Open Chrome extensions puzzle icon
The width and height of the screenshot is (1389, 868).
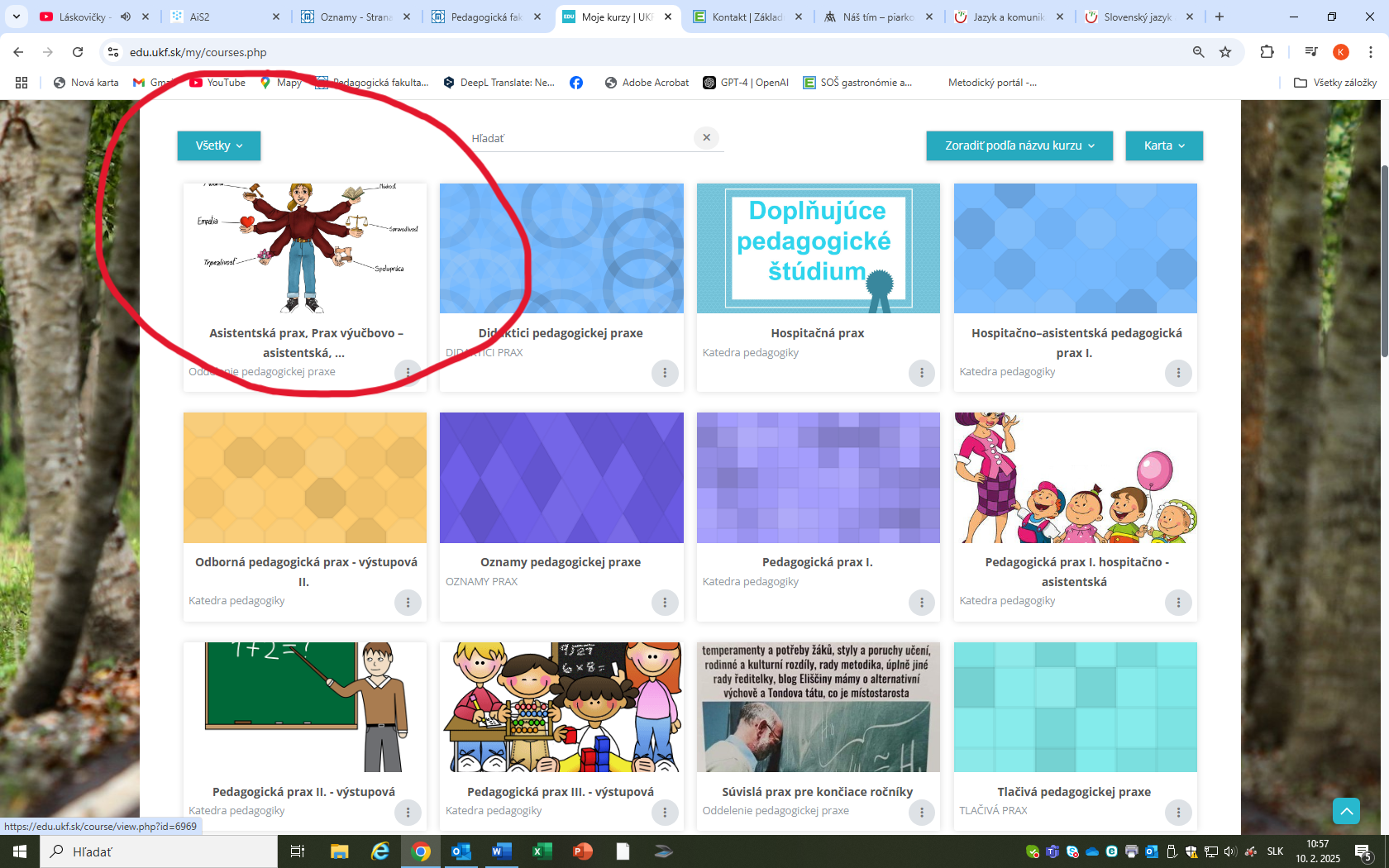[x=1267, y=52]
